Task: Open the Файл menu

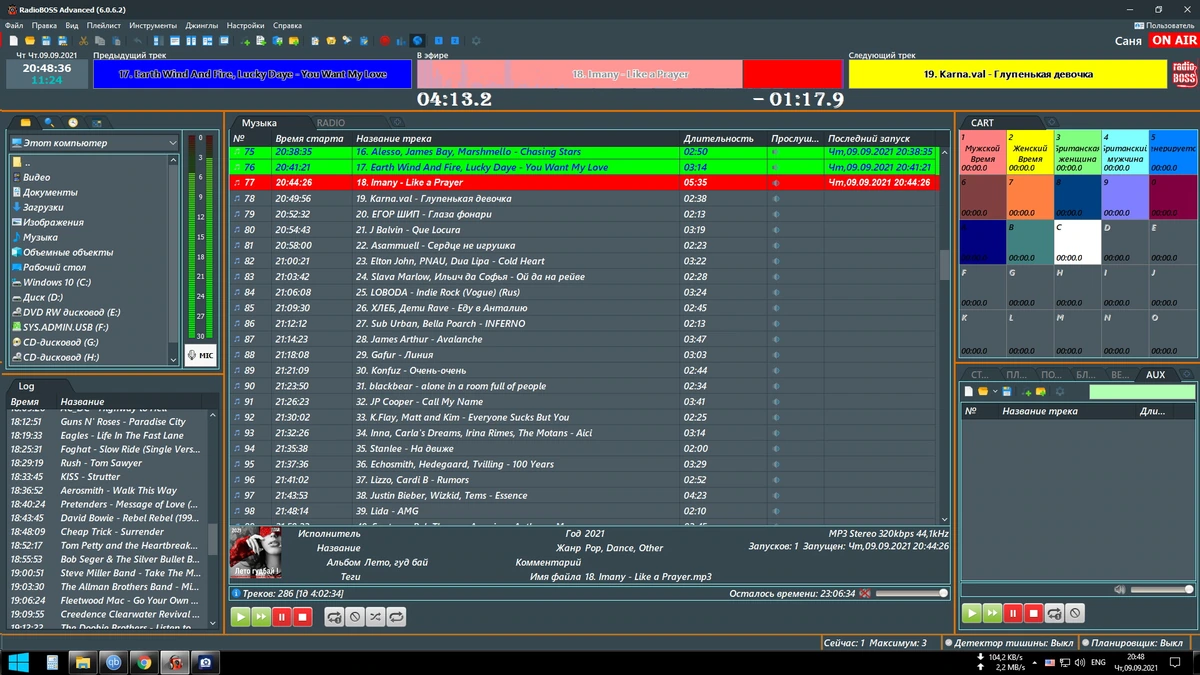Action: (x=13, y=25)
